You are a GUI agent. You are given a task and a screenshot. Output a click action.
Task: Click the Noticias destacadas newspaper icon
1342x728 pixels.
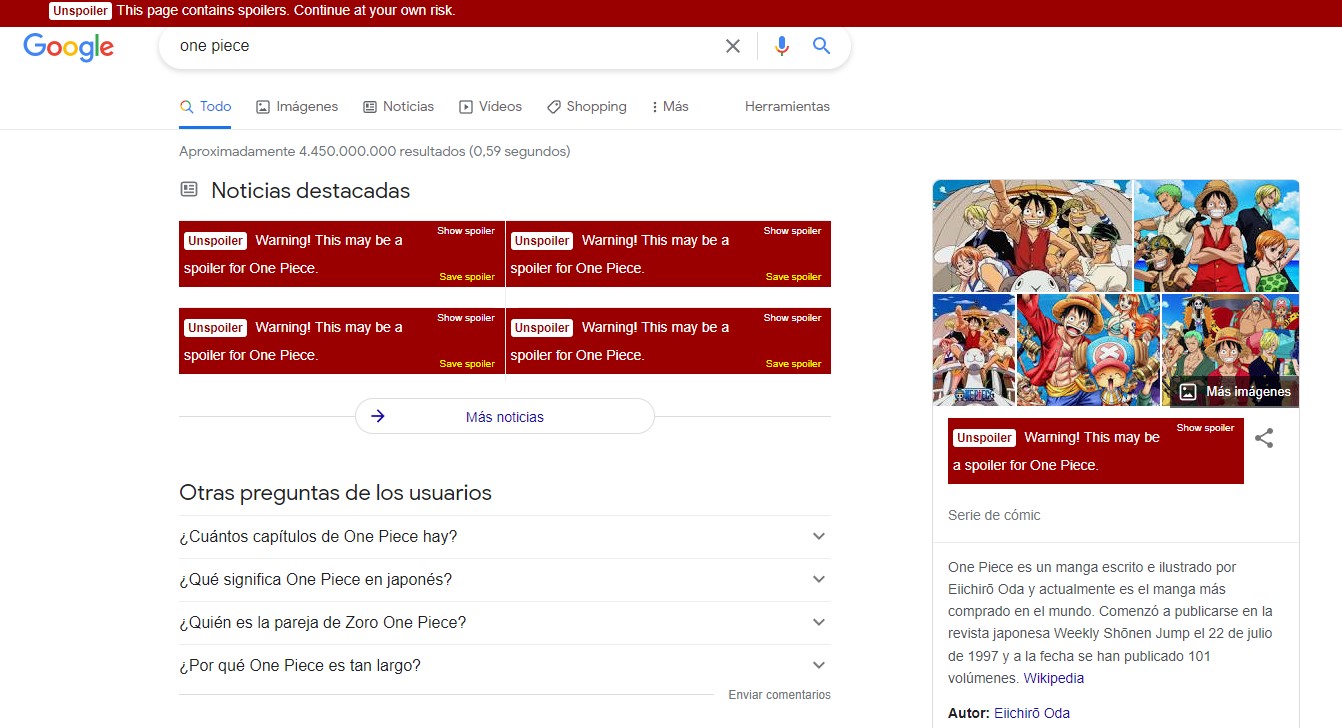pyautogui.click(x=189, y=189)
